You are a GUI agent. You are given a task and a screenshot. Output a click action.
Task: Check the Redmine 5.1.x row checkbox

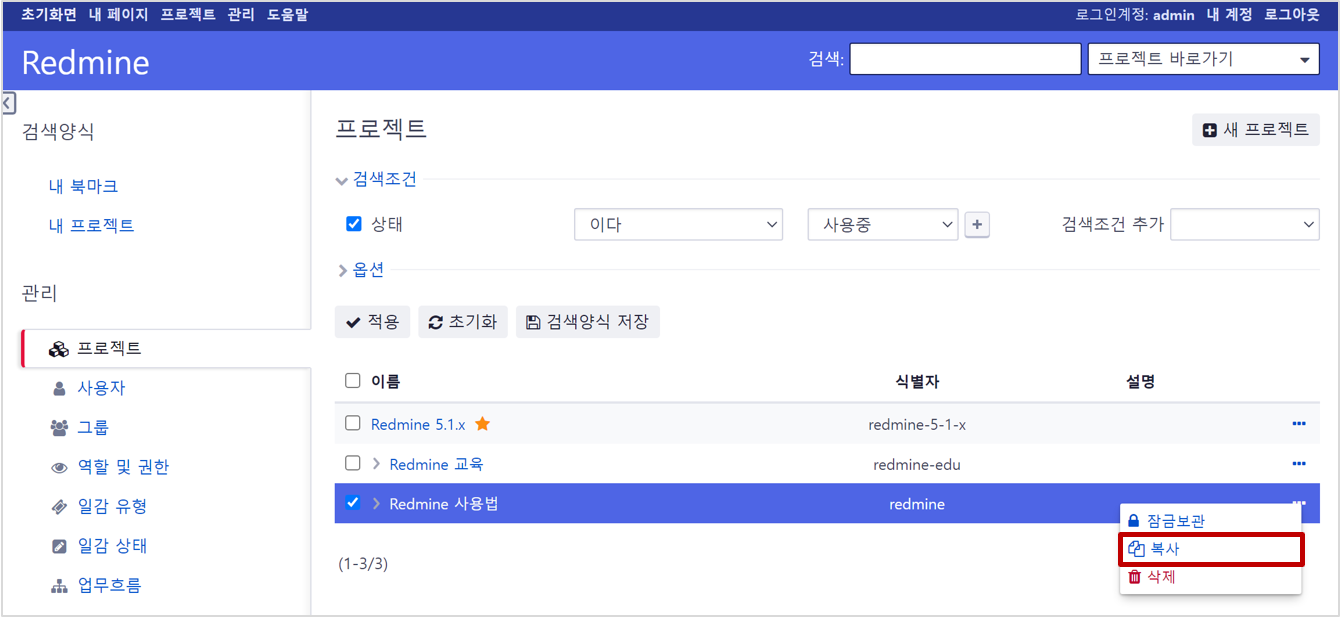coord(352,423)
